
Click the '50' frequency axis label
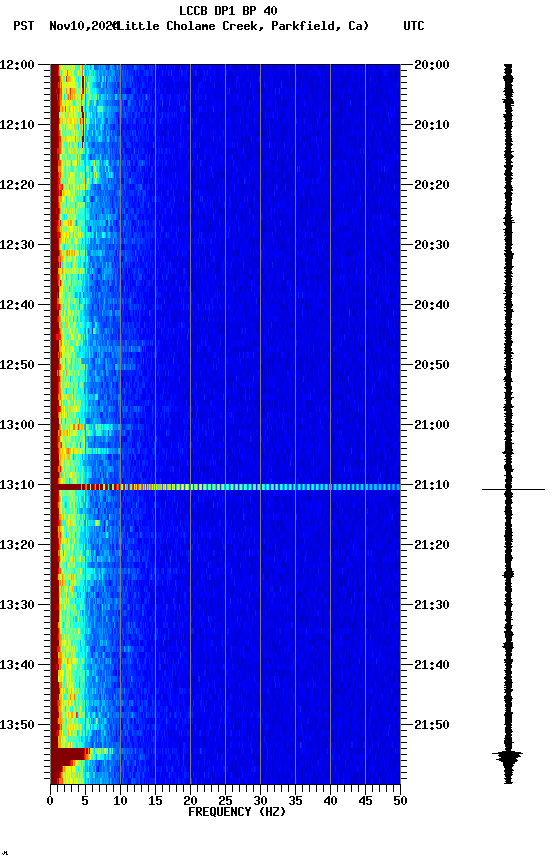point(400,801)
